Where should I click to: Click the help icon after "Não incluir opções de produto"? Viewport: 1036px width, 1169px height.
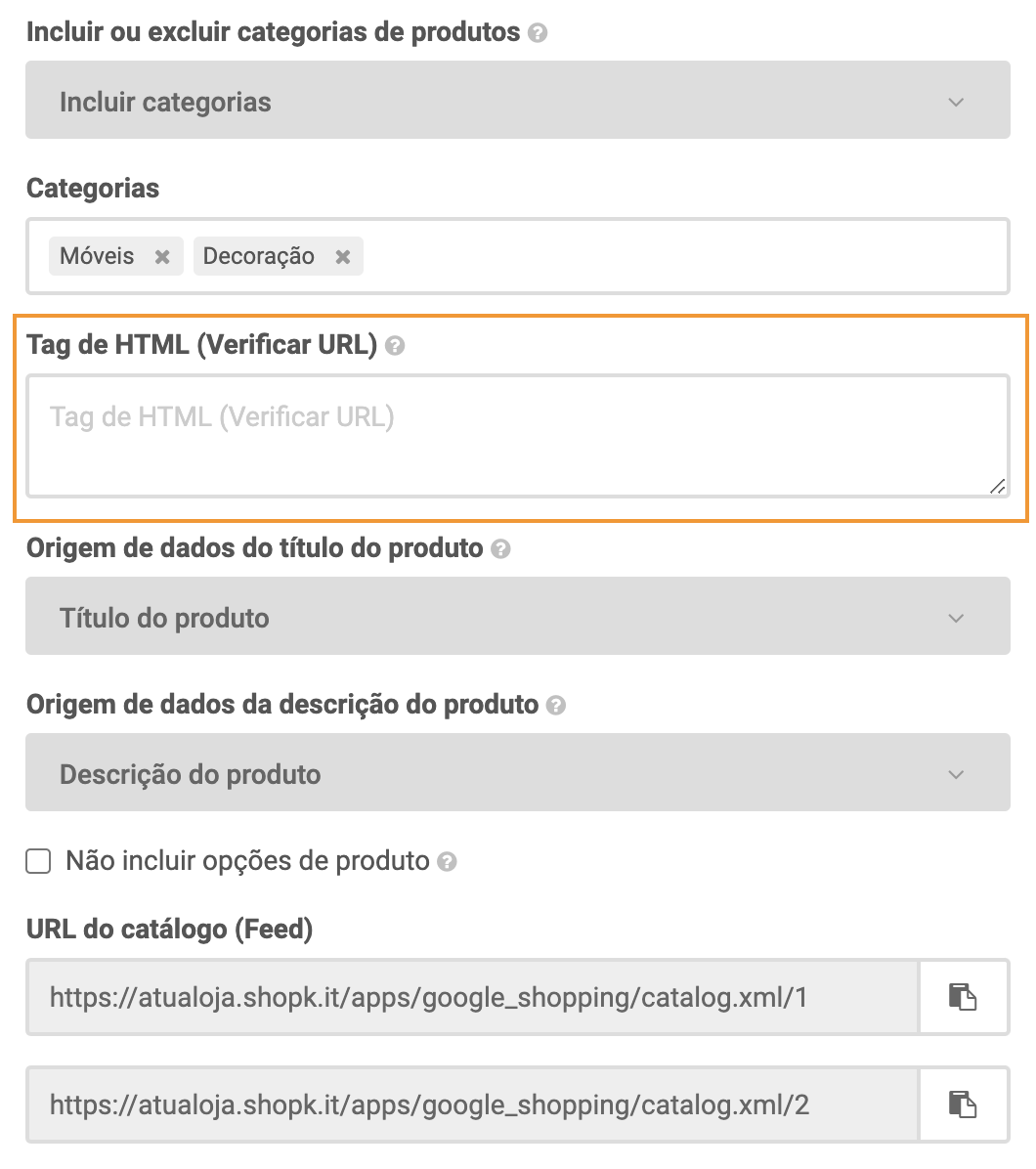448,861
